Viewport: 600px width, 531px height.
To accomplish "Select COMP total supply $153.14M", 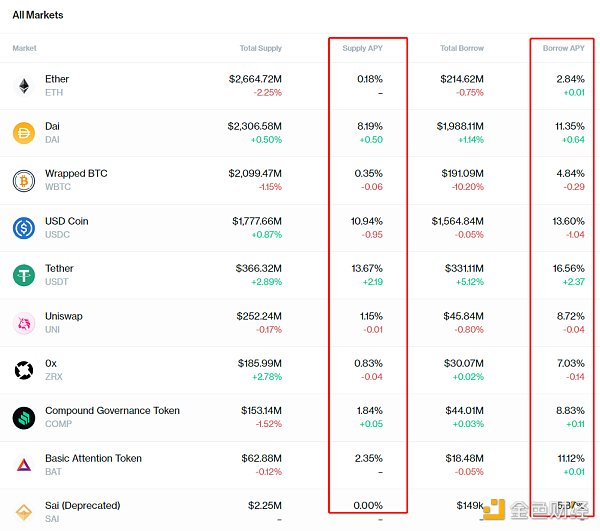I will (261, 410).
